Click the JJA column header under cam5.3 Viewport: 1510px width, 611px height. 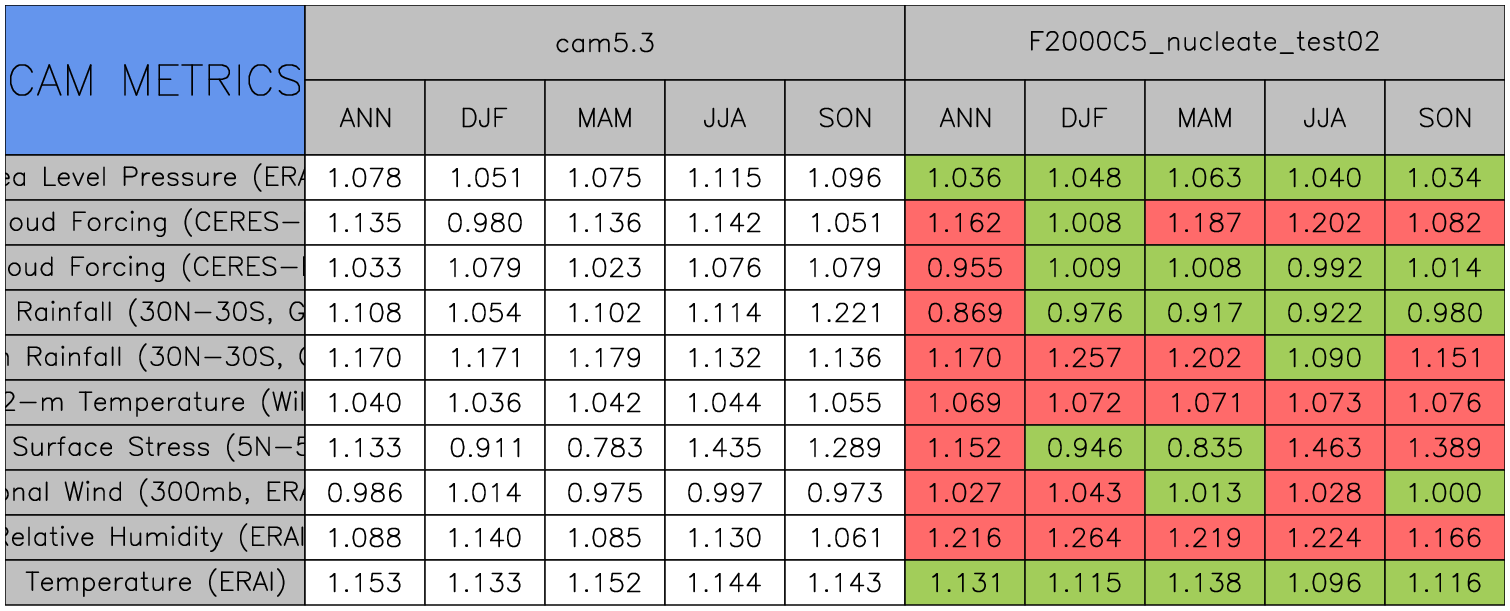point(725,118)
